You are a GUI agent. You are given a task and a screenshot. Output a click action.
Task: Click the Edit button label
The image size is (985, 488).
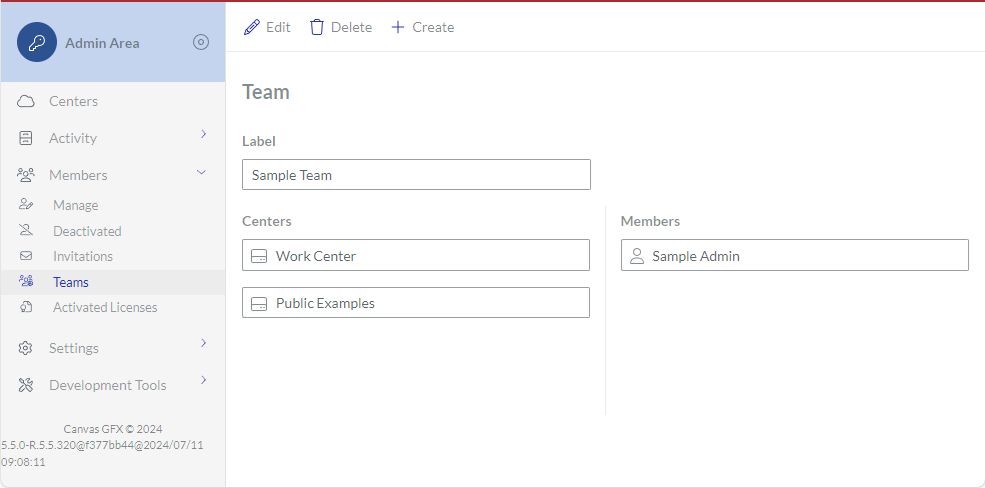pos(278,27)
